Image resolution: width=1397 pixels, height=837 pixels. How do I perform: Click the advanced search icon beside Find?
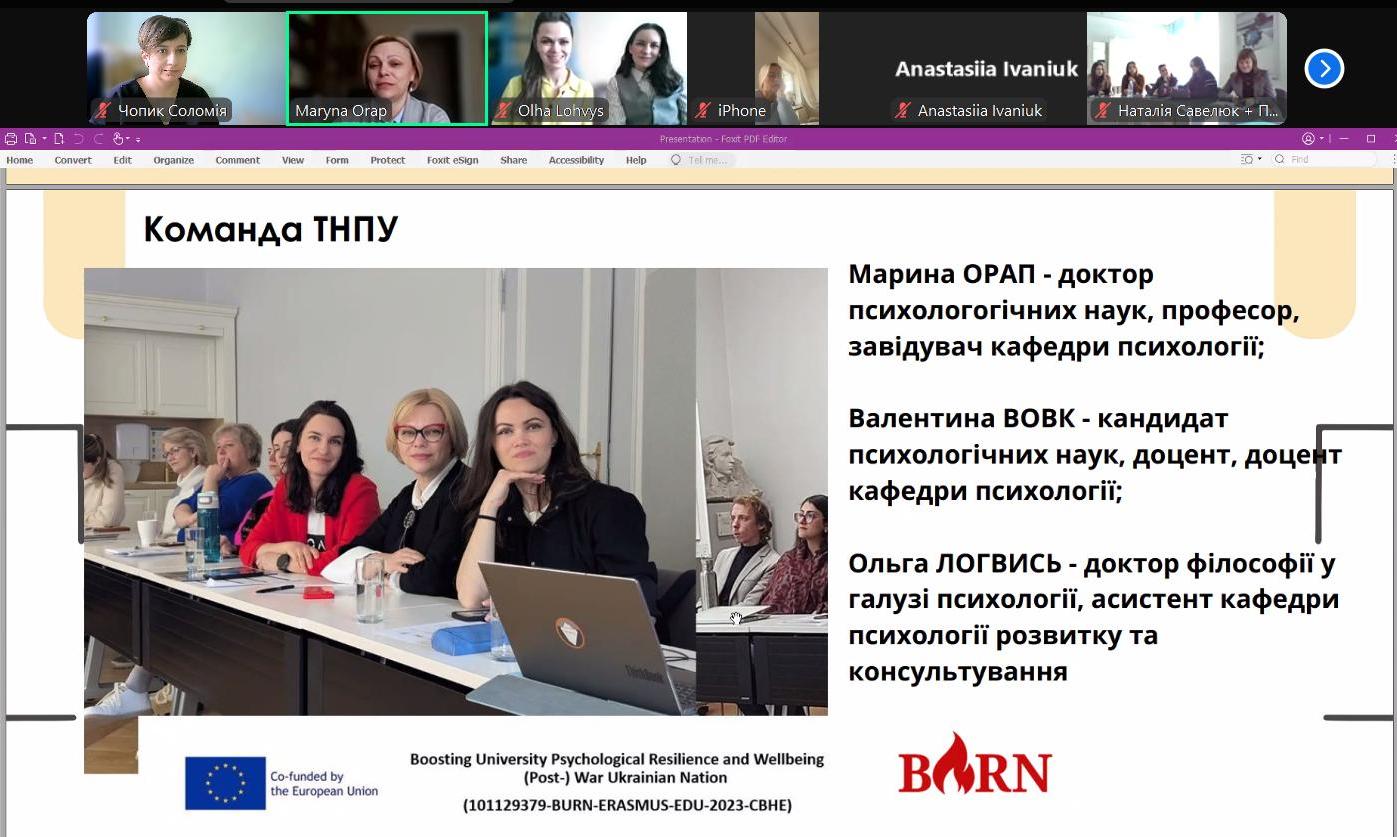(1248, 160)
